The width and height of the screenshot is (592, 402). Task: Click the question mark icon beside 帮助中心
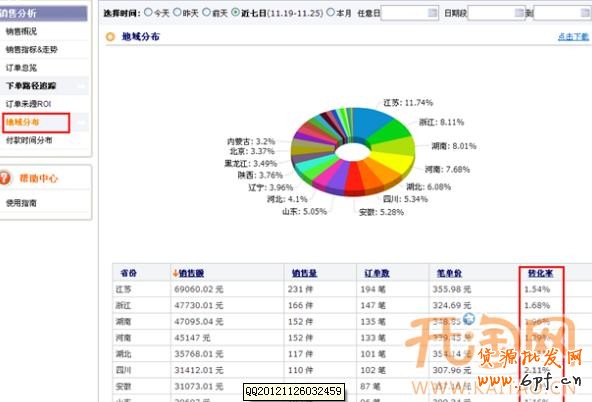point(5,178)
